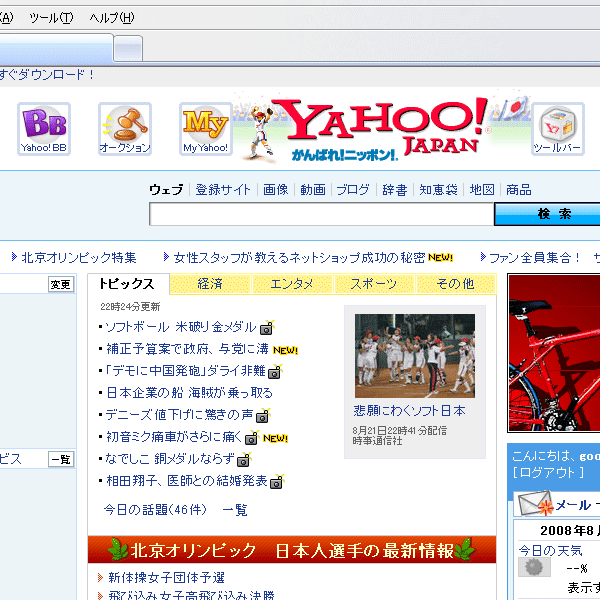Image resolution: width=600 pixels, height=600 pixels.
Task: Open the ツール(T) menu
Action: 51,18
